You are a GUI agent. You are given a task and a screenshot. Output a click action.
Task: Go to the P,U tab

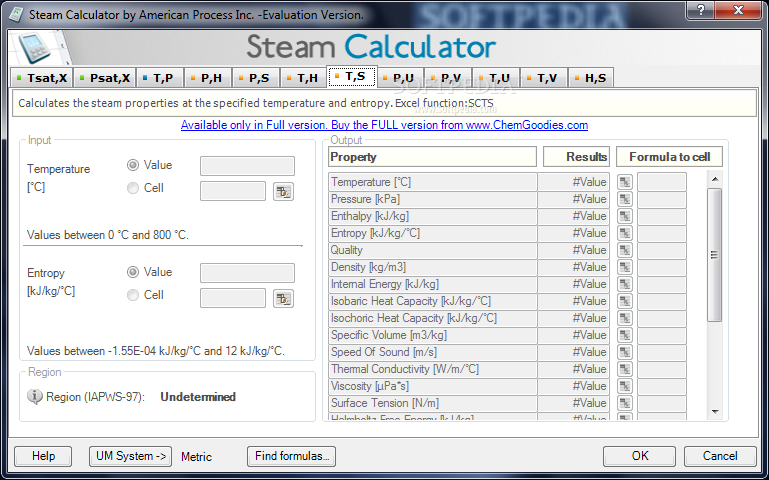(x=399, y=78)
